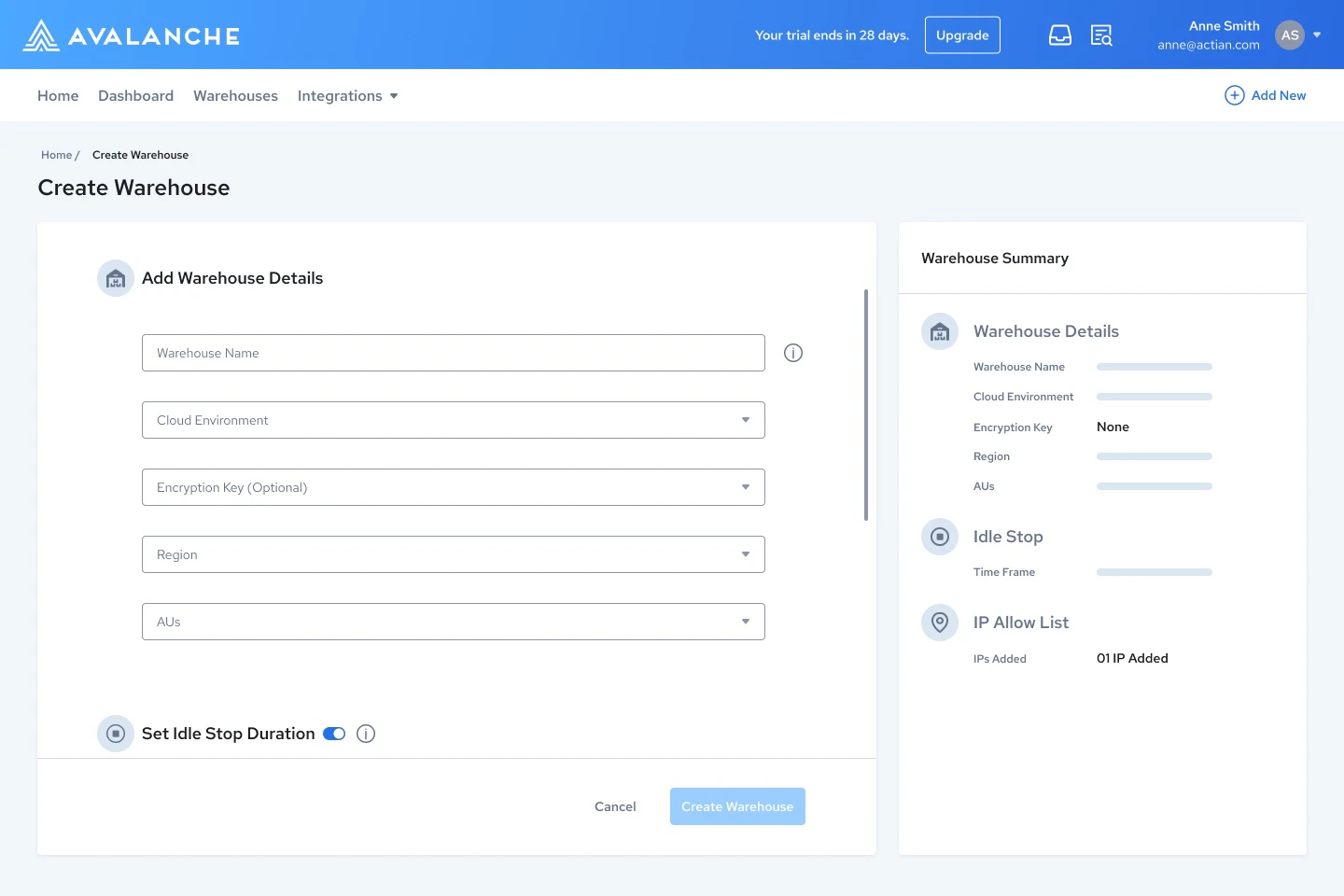Disable the Set Idle Stop Duration toggle

[333, 734]
